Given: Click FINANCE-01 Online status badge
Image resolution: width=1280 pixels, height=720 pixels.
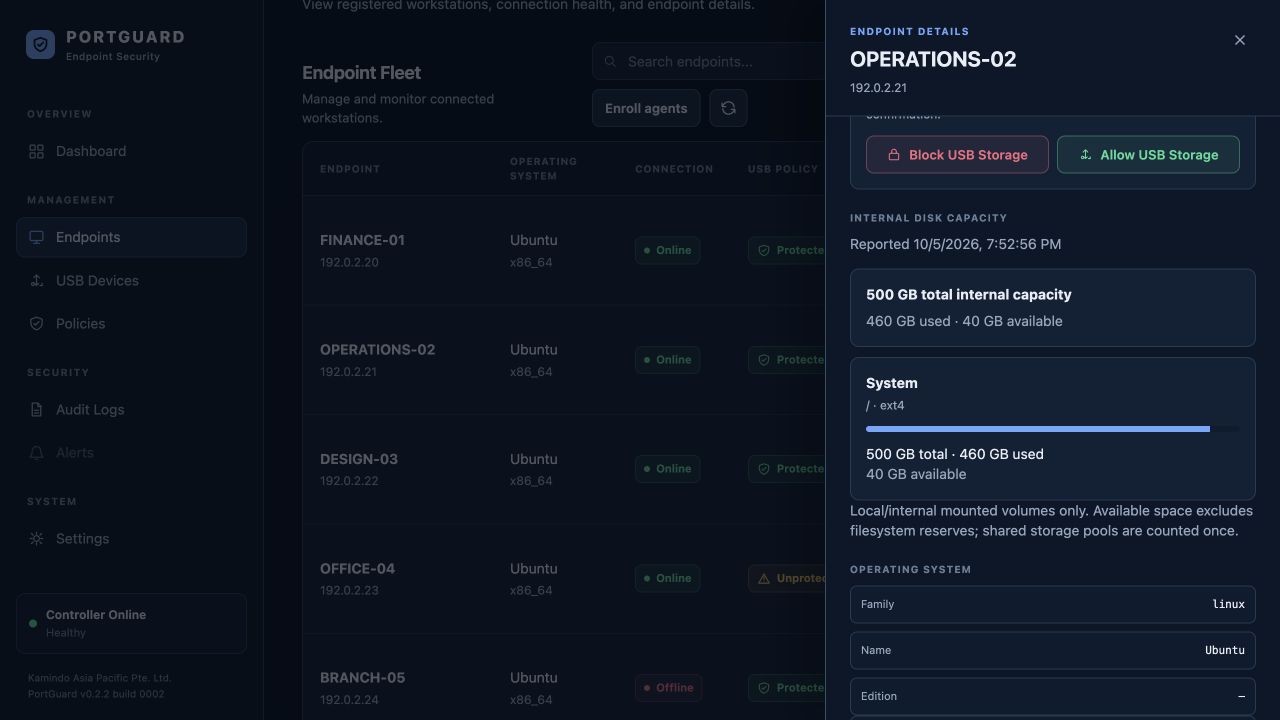Looking at the screenshot, I should pos(667,251).
